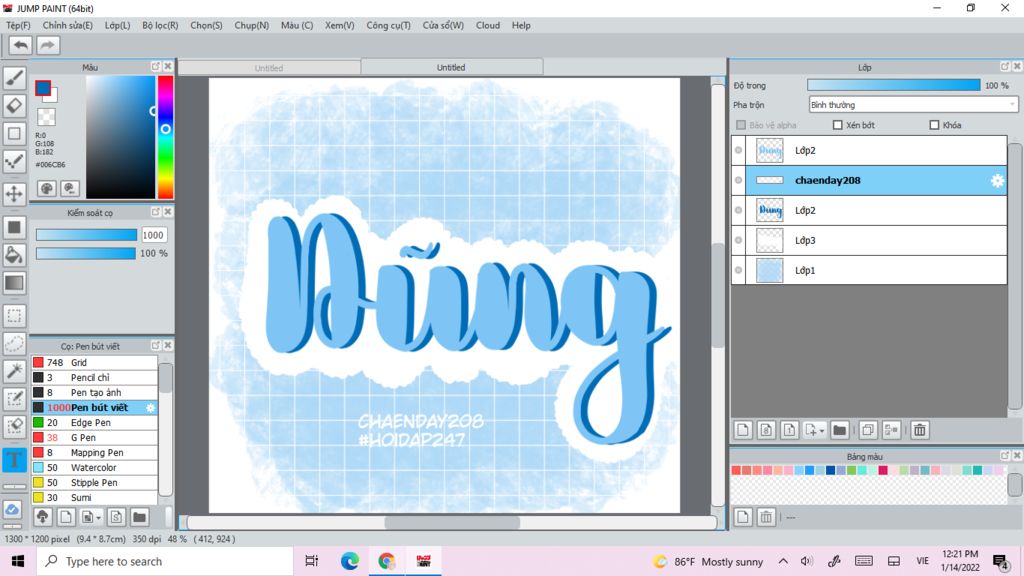
Task: Switch to the first Untitled tab
Action: (x=269, y=68)
